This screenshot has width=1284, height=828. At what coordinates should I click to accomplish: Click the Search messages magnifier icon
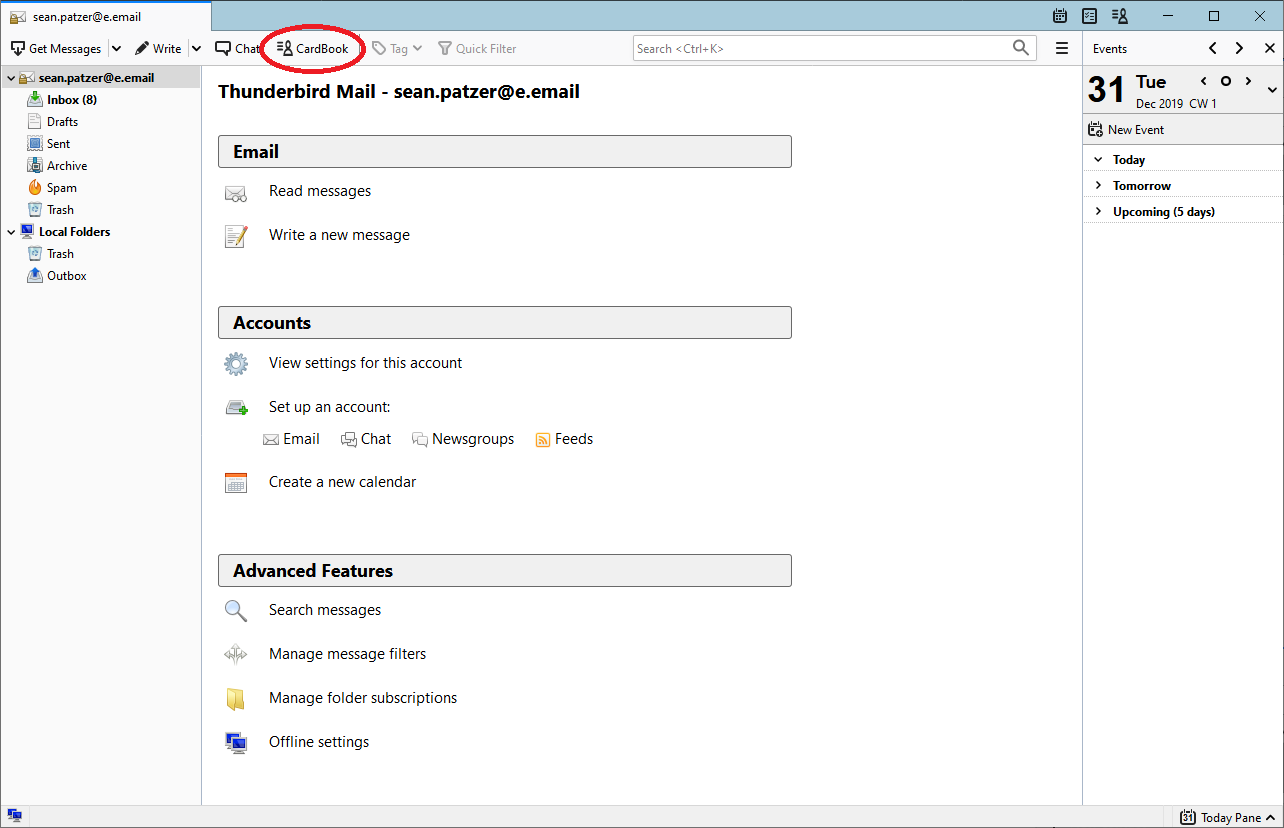point(235,611)
